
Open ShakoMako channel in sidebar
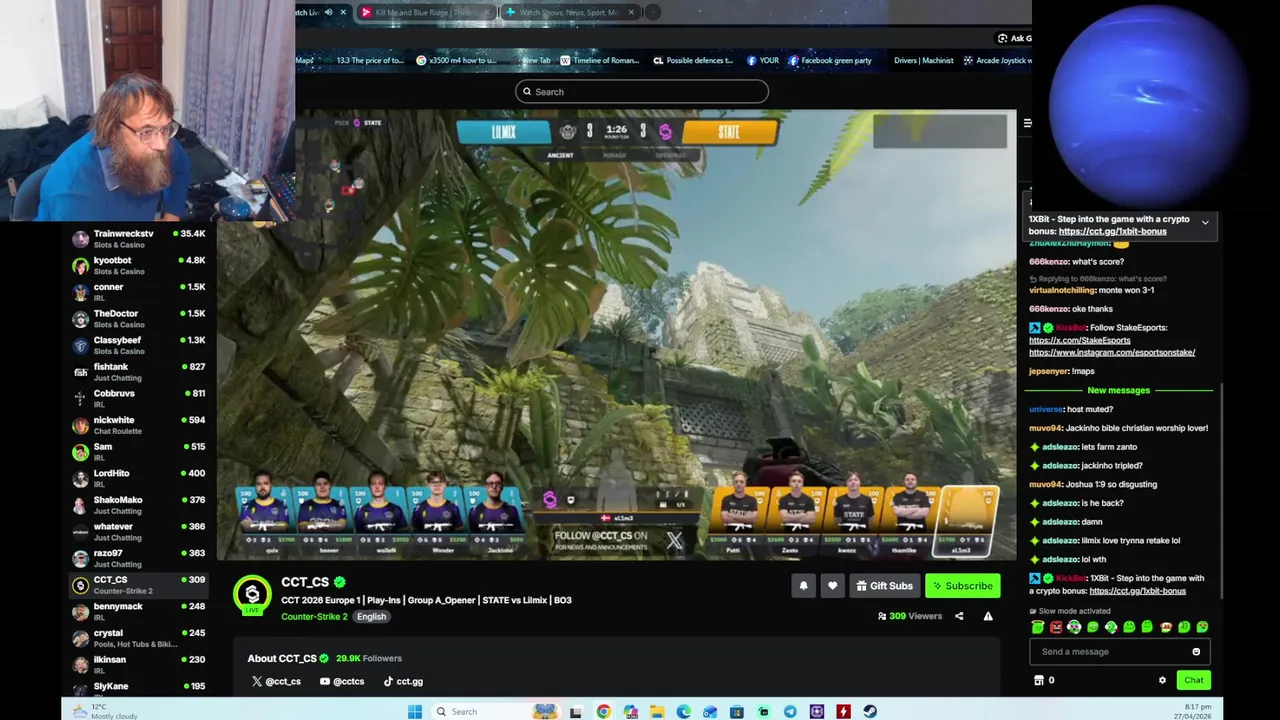138,505
